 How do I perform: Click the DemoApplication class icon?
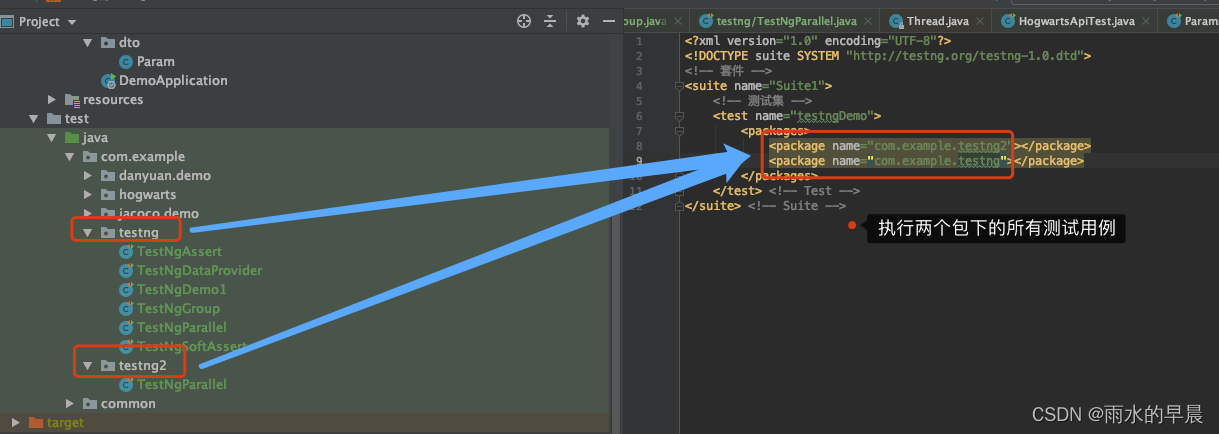point(108,81)
